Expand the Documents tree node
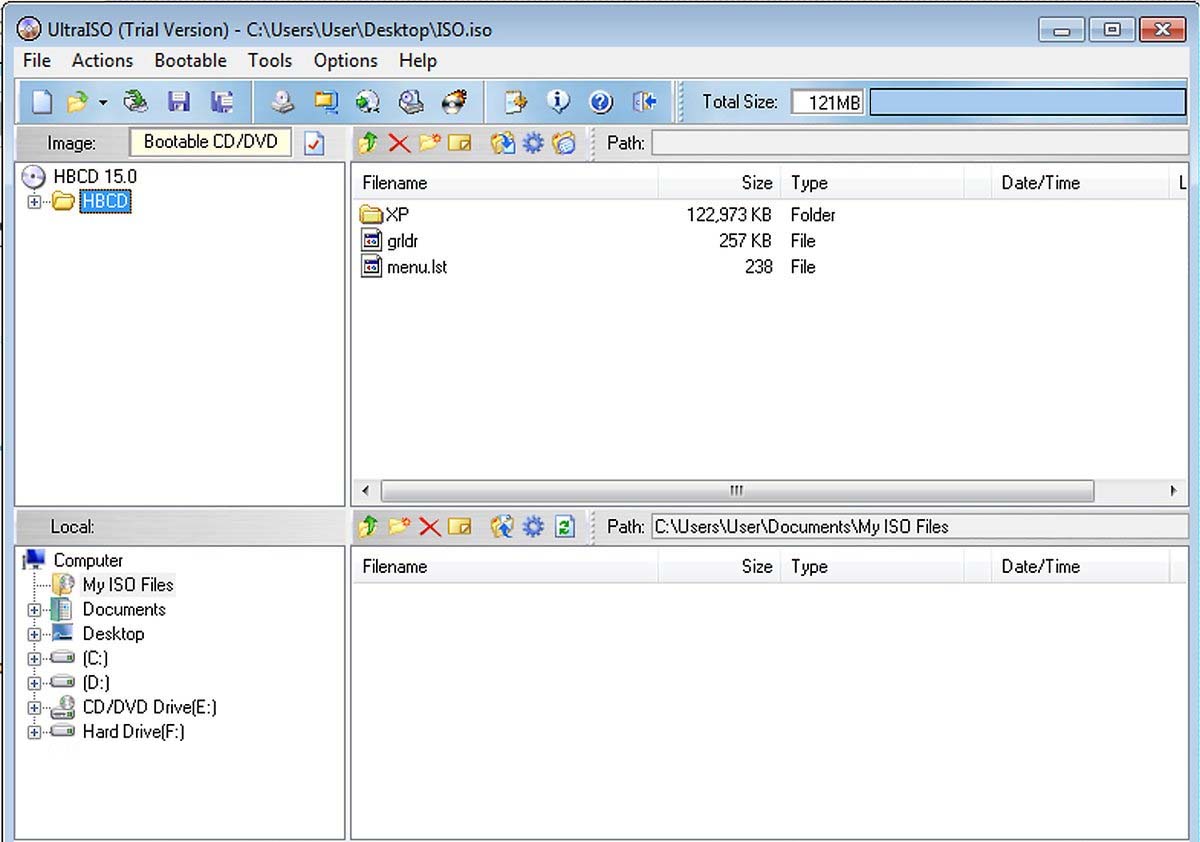Screen dimensions: 1200x842 pyautogui.click(x=35, y=610)
